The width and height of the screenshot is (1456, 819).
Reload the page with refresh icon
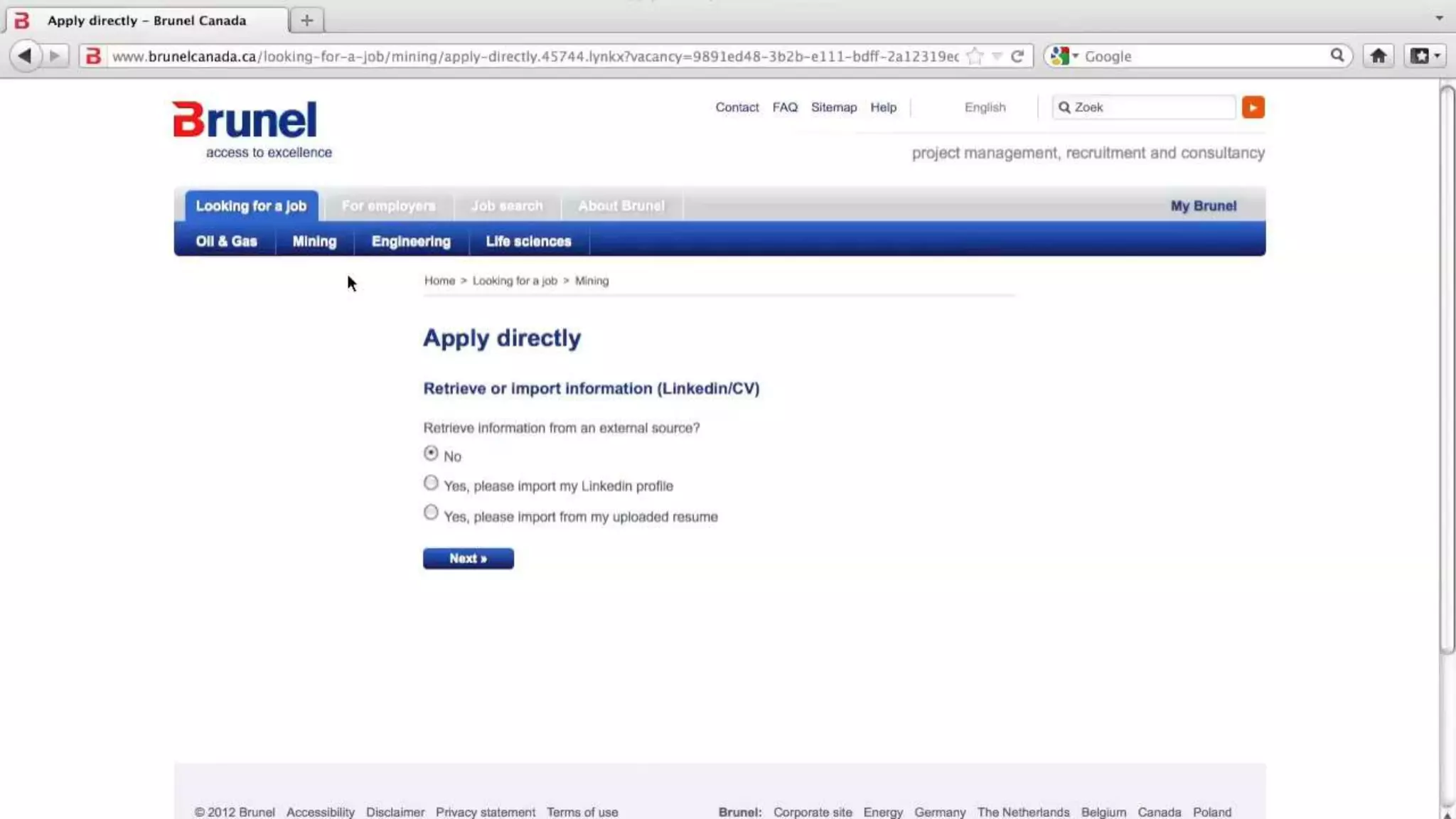pyautogui.click(x=1017, y=56)
